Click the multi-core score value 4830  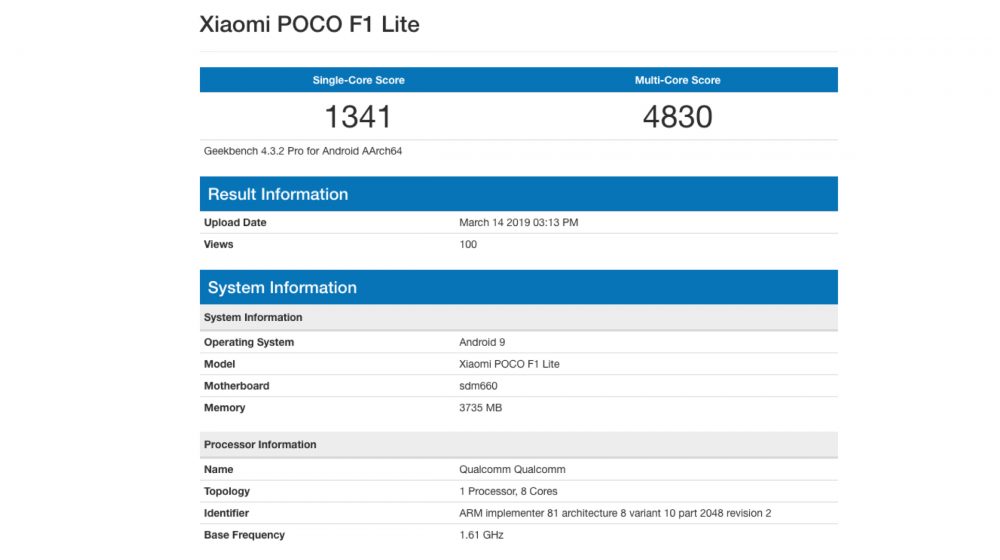(x=677, y=117)
